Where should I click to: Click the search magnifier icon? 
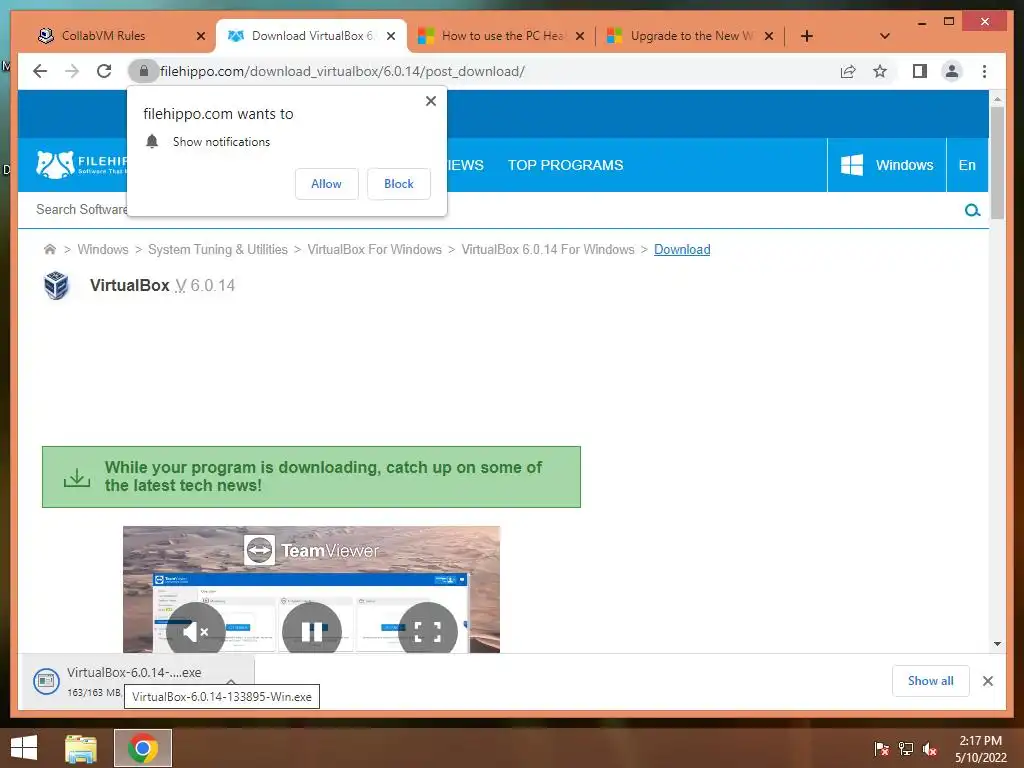pos(972,210)
